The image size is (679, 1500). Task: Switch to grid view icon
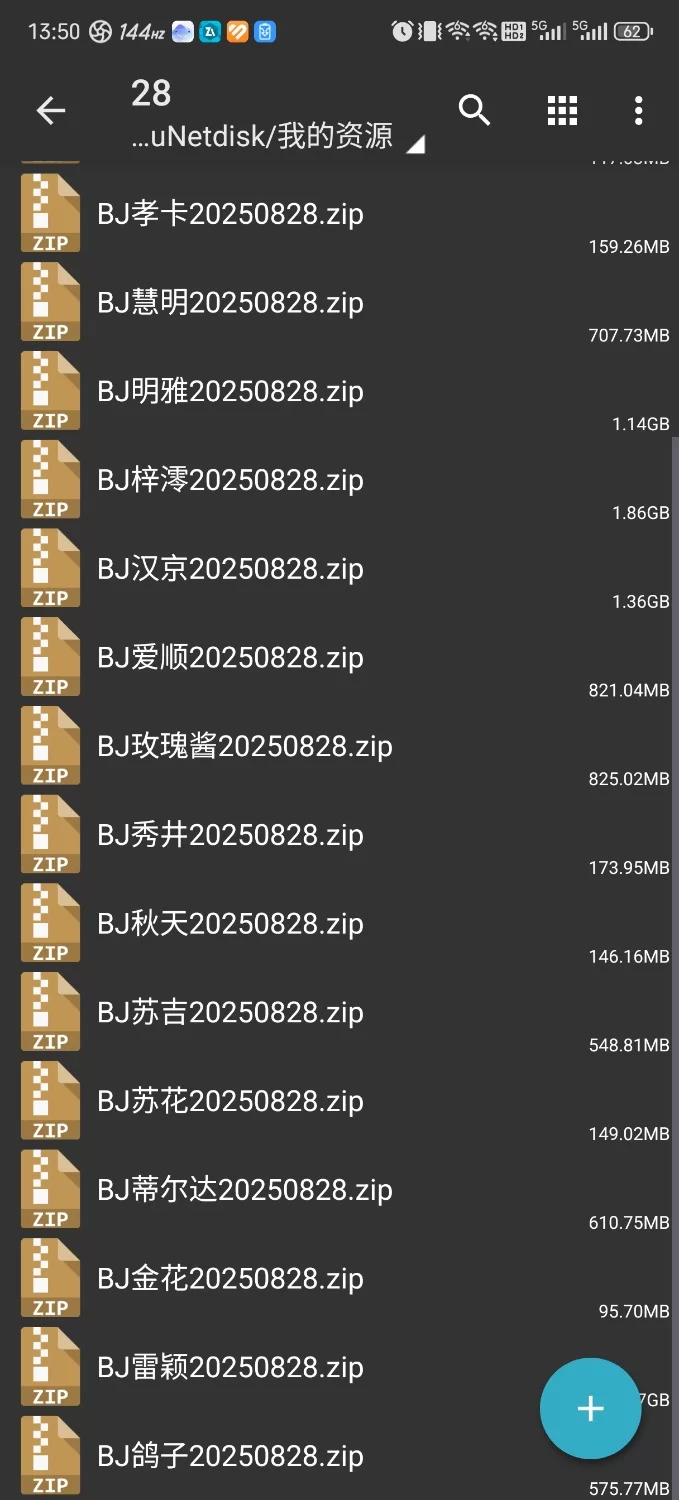click(562, 111)
